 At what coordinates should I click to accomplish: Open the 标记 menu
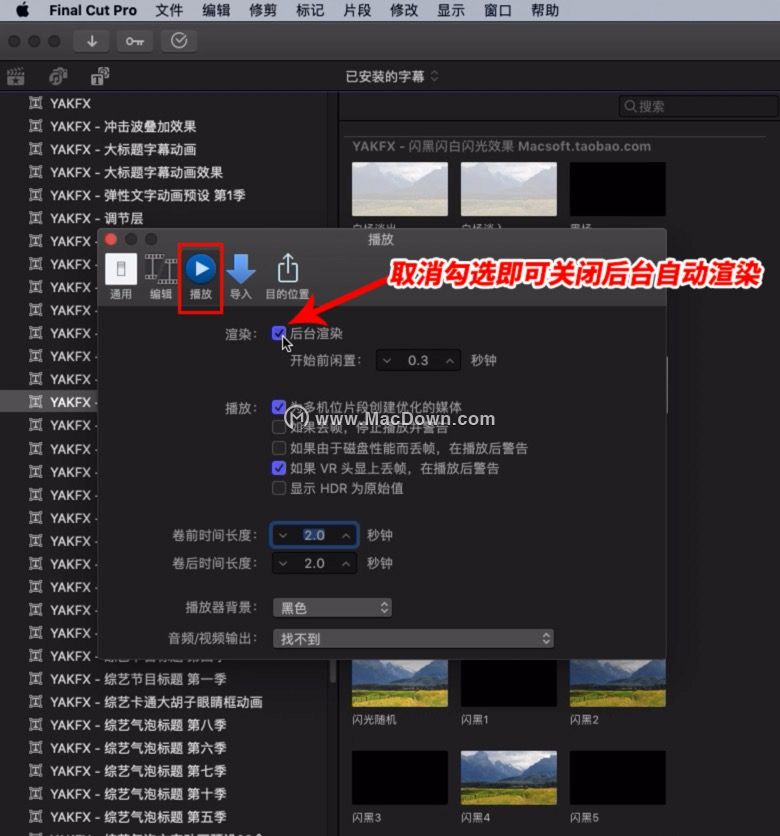[310, 10]
